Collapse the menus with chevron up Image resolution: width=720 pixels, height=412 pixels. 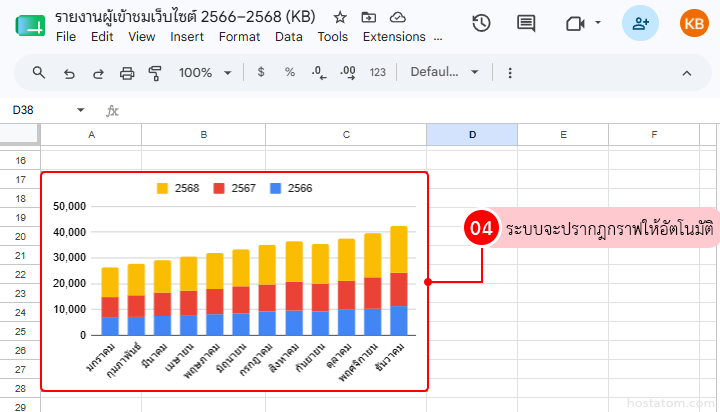[x=686, y=73]
